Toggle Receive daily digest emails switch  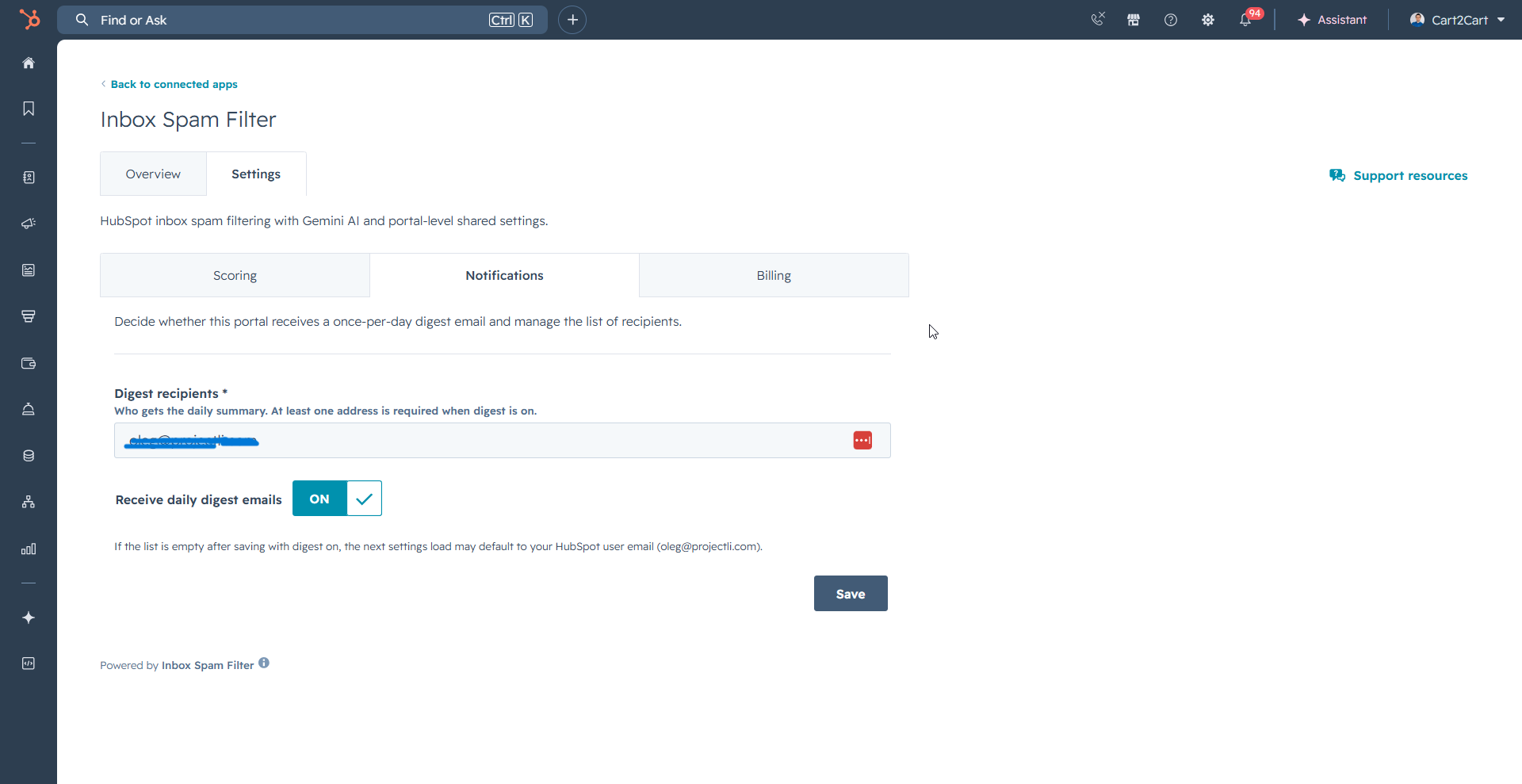(337, 499)
